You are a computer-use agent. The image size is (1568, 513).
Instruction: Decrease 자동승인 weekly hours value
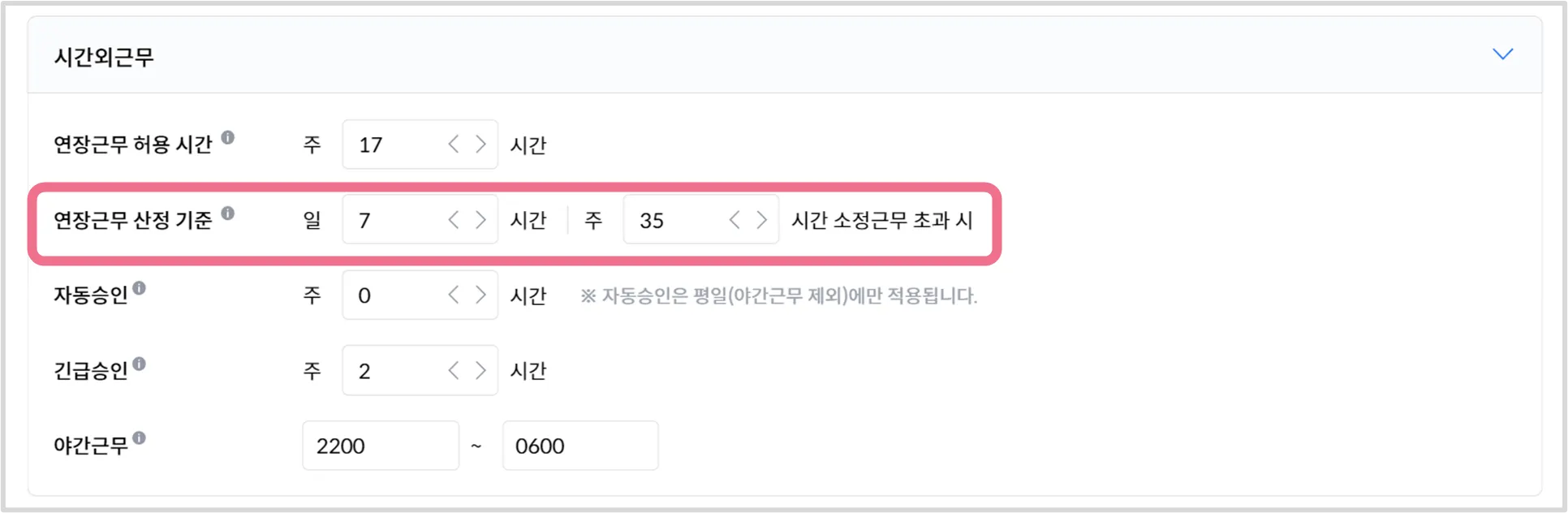click(454, 295)
